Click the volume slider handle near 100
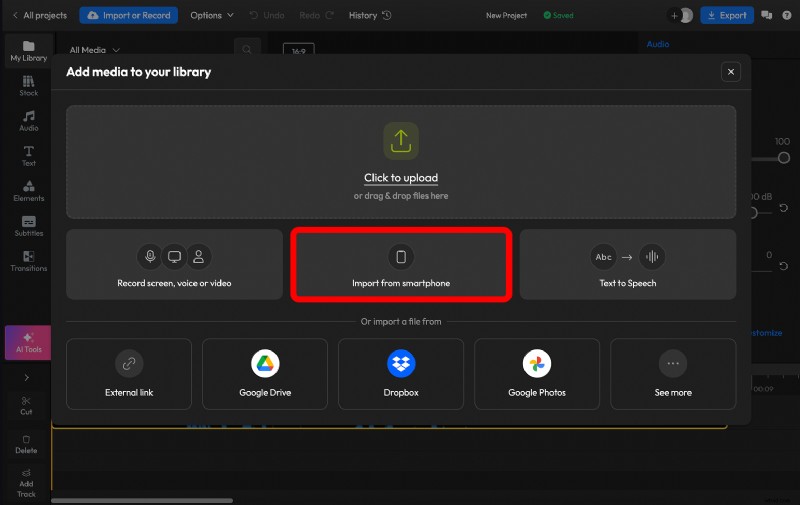 tap(784, 158)
